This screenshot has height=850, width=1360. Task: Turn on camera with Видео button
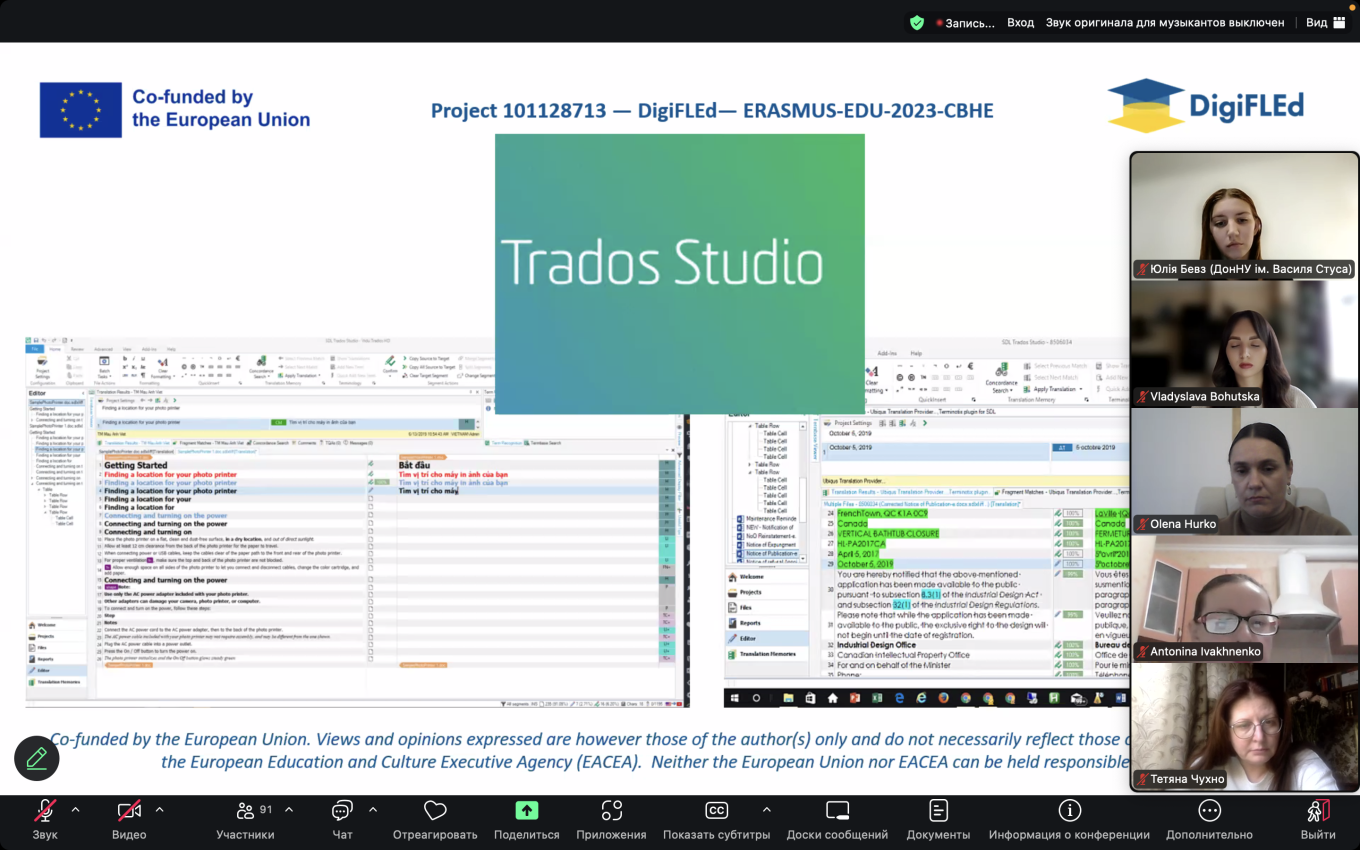click(x=129, y=811)
